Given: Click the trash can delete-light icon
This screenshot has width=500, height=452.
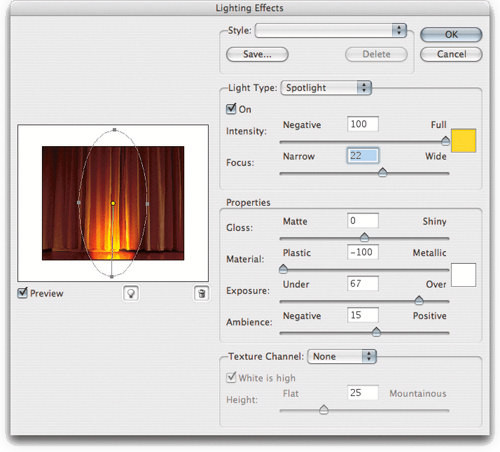Looking at the screenshot, I should 201,293.
